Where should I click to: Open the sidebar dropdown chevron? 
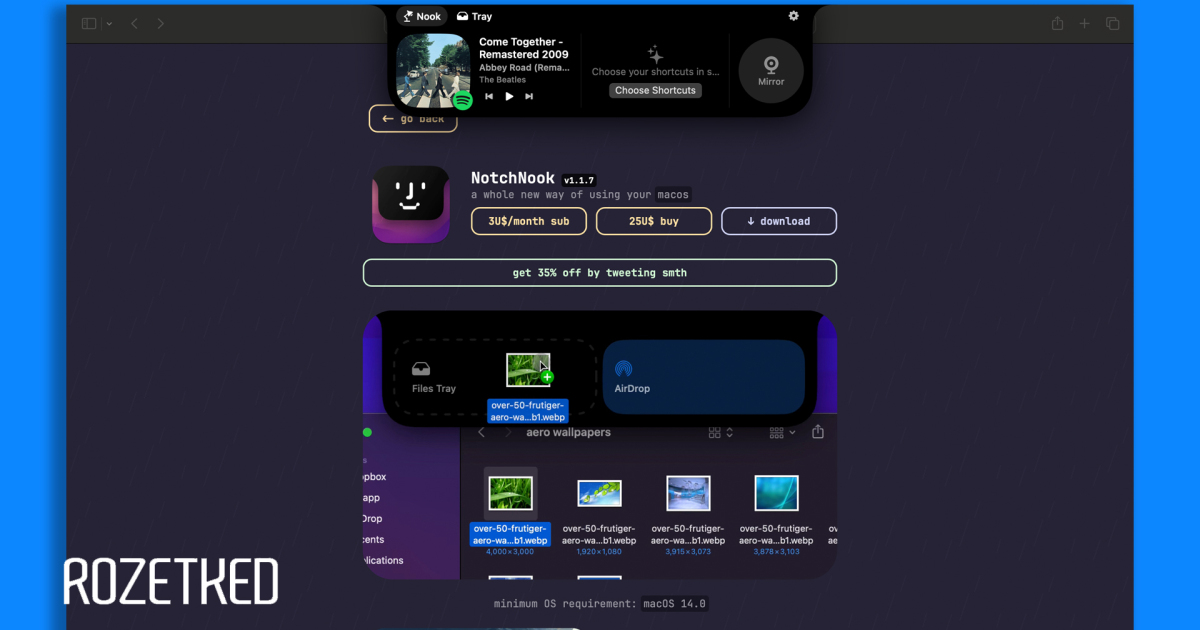click(109, 23)
